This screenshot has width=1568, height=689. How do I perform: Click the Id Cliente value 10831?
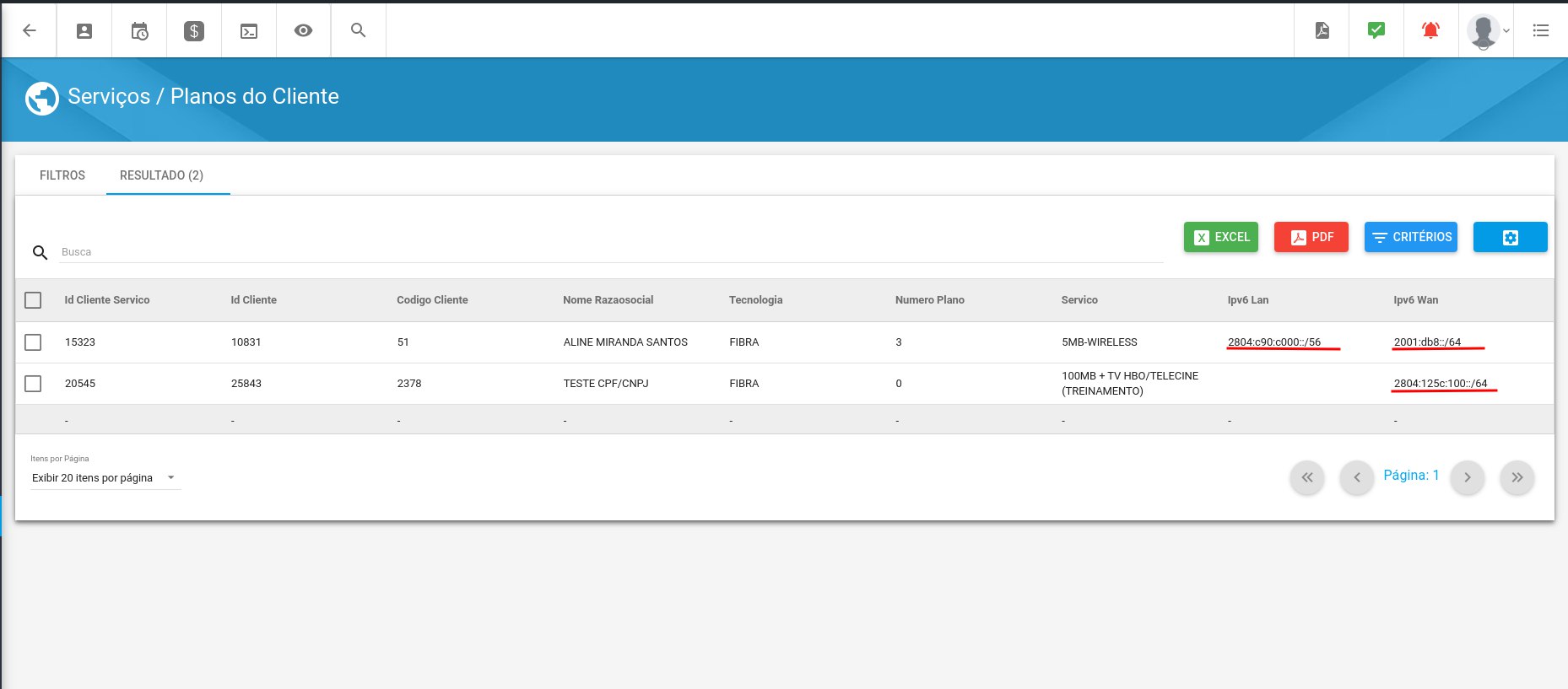246,342
